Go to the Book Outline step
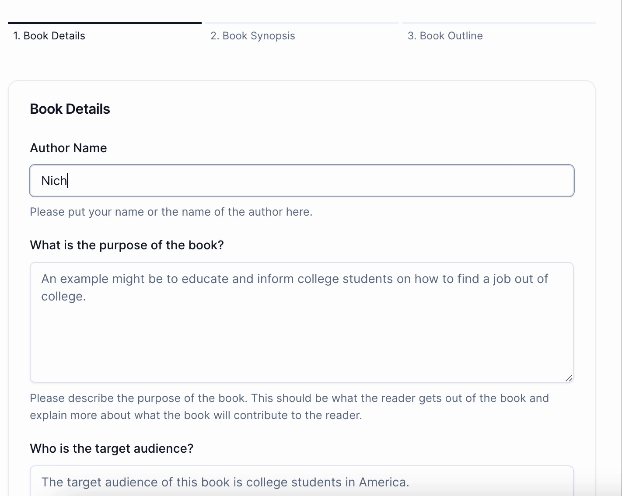The image size is (622, 496). coord(445,36)
